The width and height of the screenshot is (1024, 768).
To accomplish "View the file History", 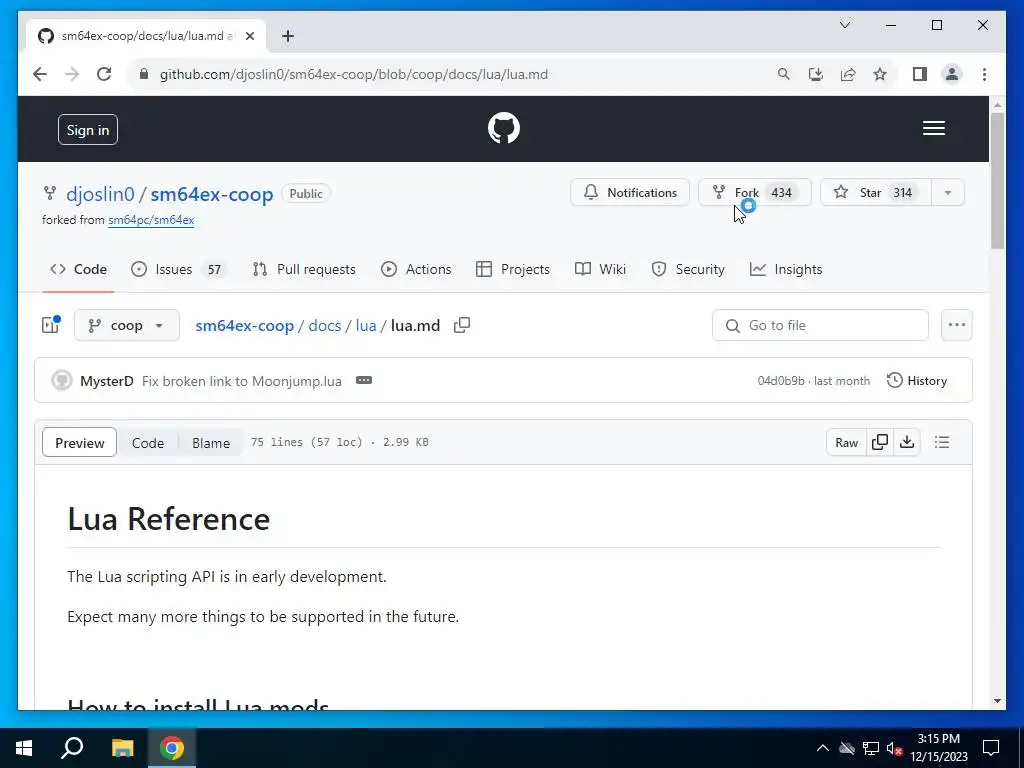I will point(917,381).
